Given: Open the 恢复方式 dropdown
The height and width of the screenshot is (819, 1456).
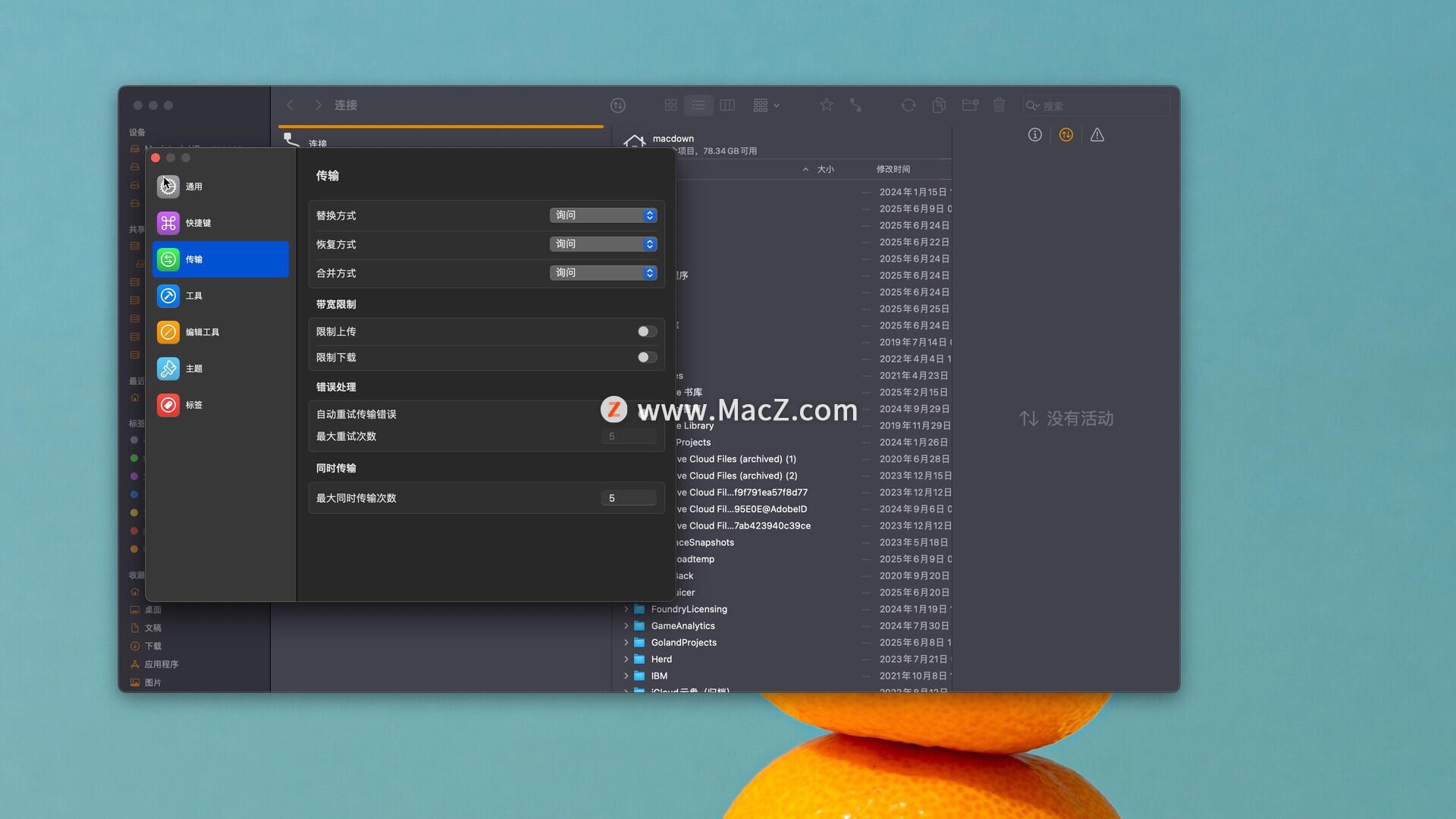Looking at the screenshot, I should (x=603, y=244).
